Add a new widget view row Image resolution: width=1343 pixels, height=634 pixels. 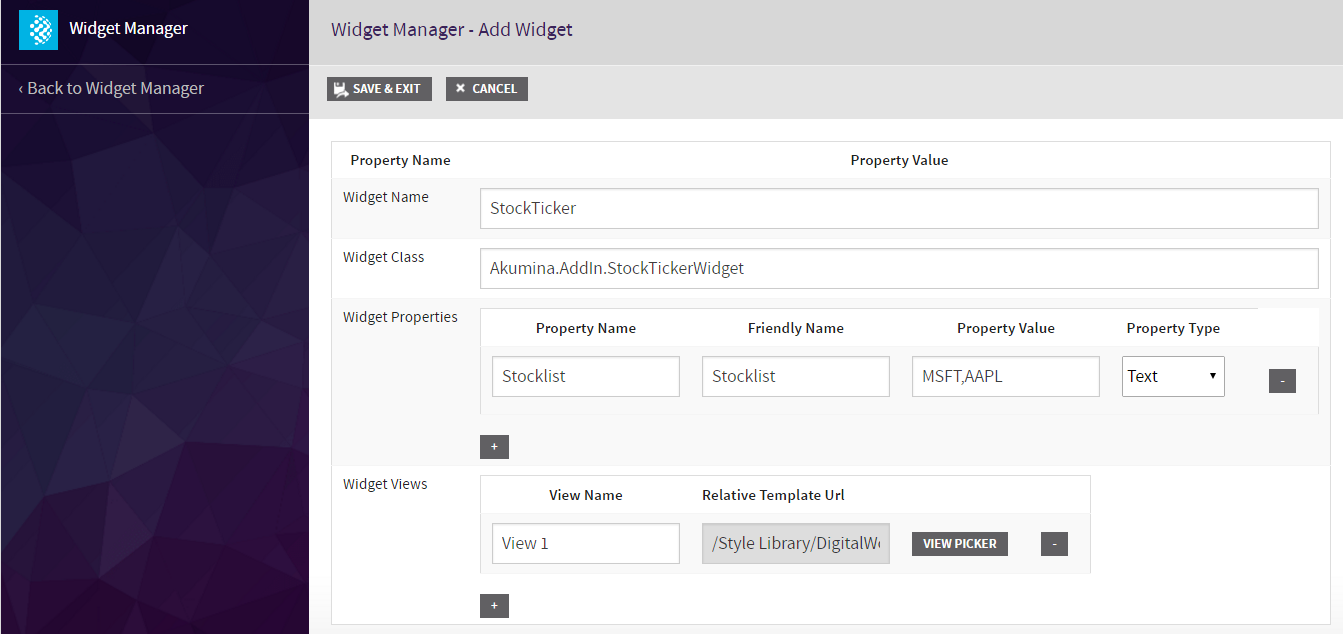point(494,606)
